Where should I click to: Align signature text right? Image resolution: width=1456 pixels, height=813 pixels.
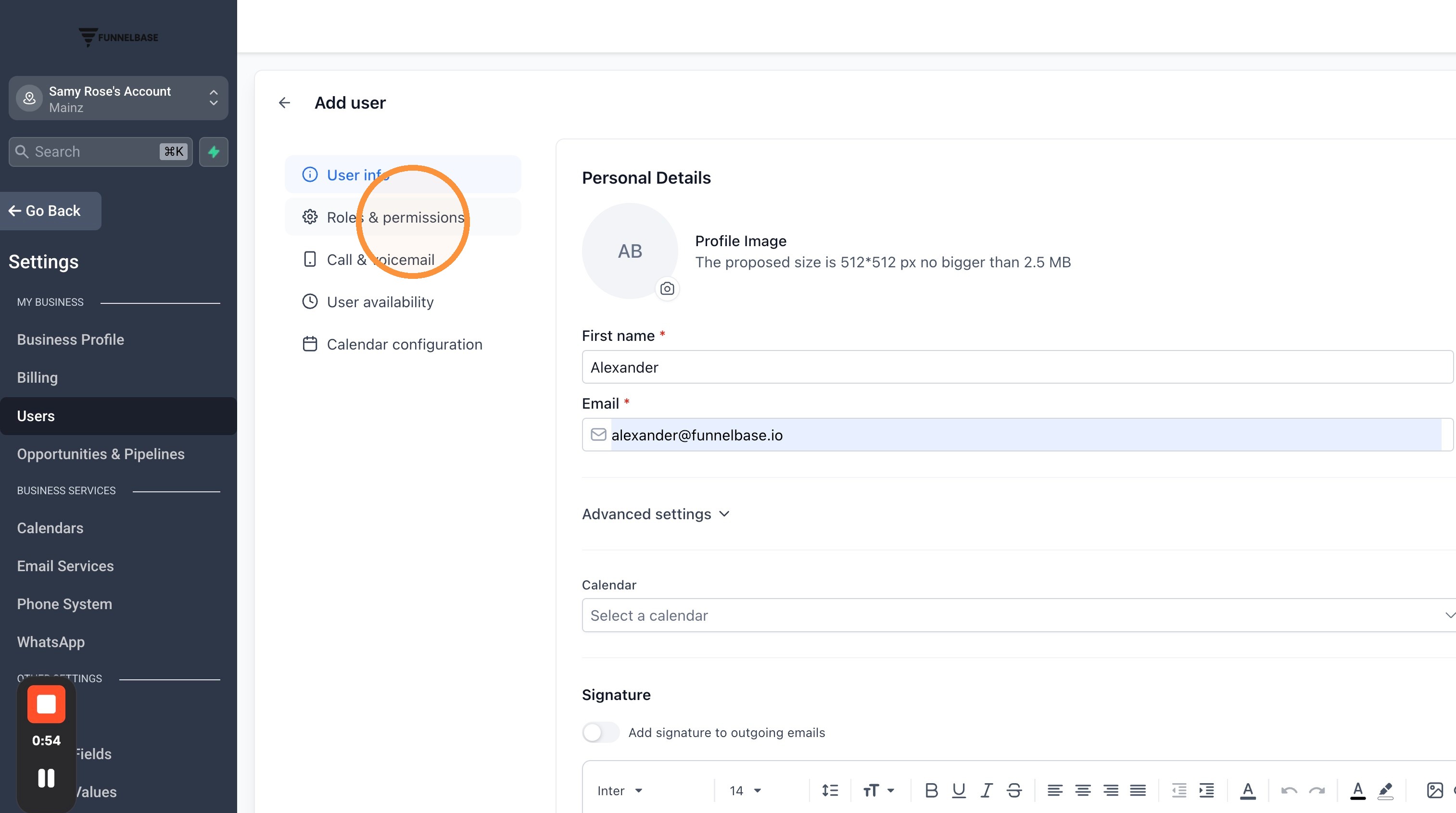[x=1111, y=790]
